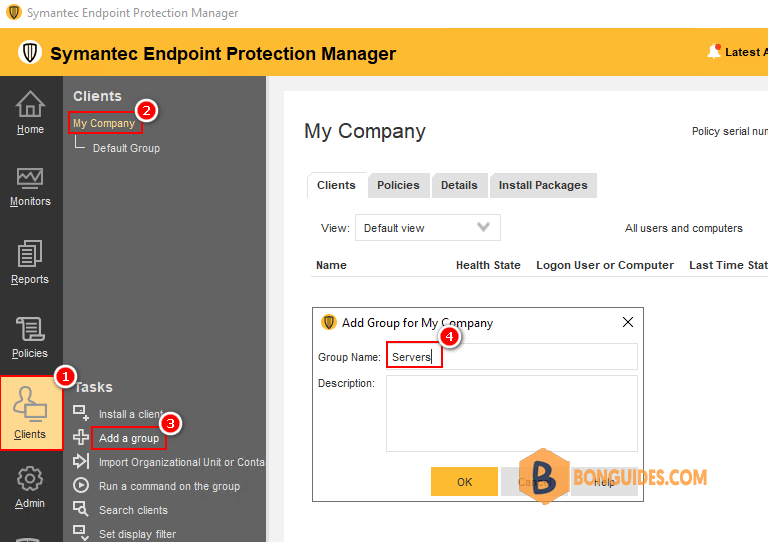Switch to the Install Packages tab

point(543,185)
